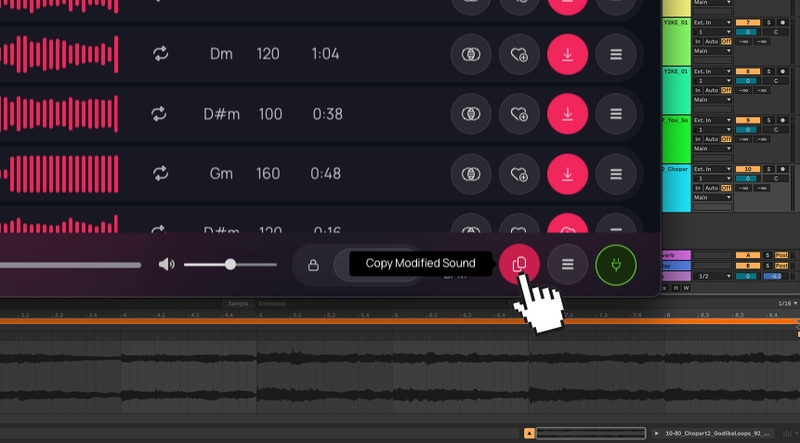Open the hamburger menu on the Dm 1:04 row
Image resolution: width=800 pixels, height=443 pixels.
click(x=616, y=54)
